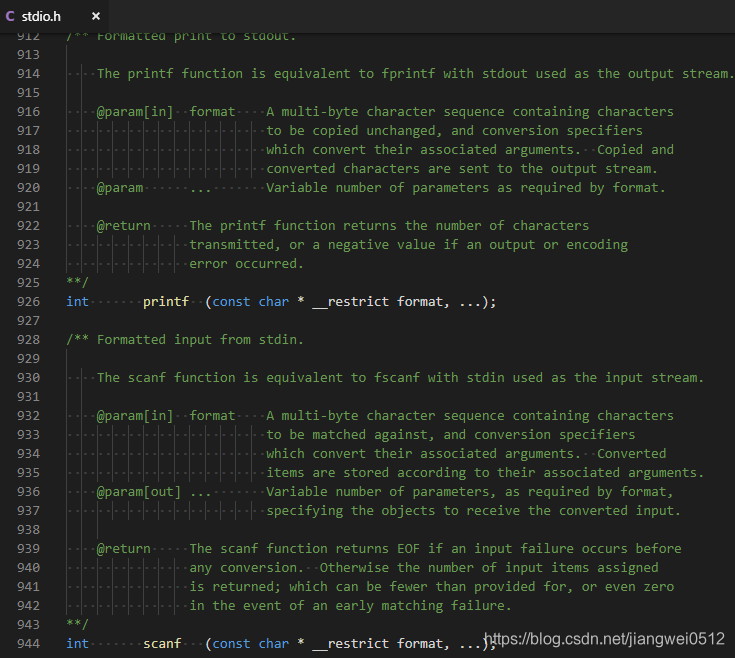Click 'char' in the scanf declaration
The width and height of the screenshot is (735, 658).
pos(274,644)
